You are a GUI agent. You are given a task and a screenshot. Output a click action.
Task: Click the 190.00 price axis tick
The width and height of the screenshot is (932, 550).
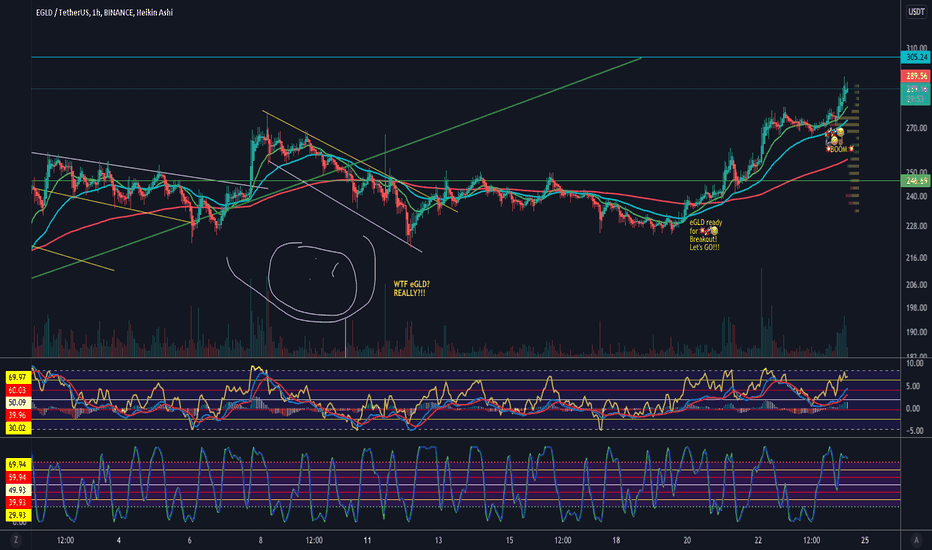(x=916, y=332)
